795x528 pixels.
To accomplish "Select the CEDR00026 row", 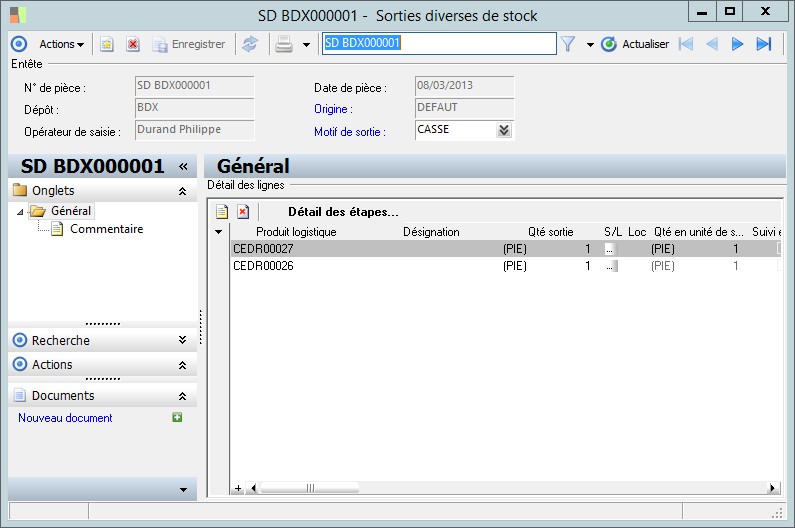I will [507, 266].
